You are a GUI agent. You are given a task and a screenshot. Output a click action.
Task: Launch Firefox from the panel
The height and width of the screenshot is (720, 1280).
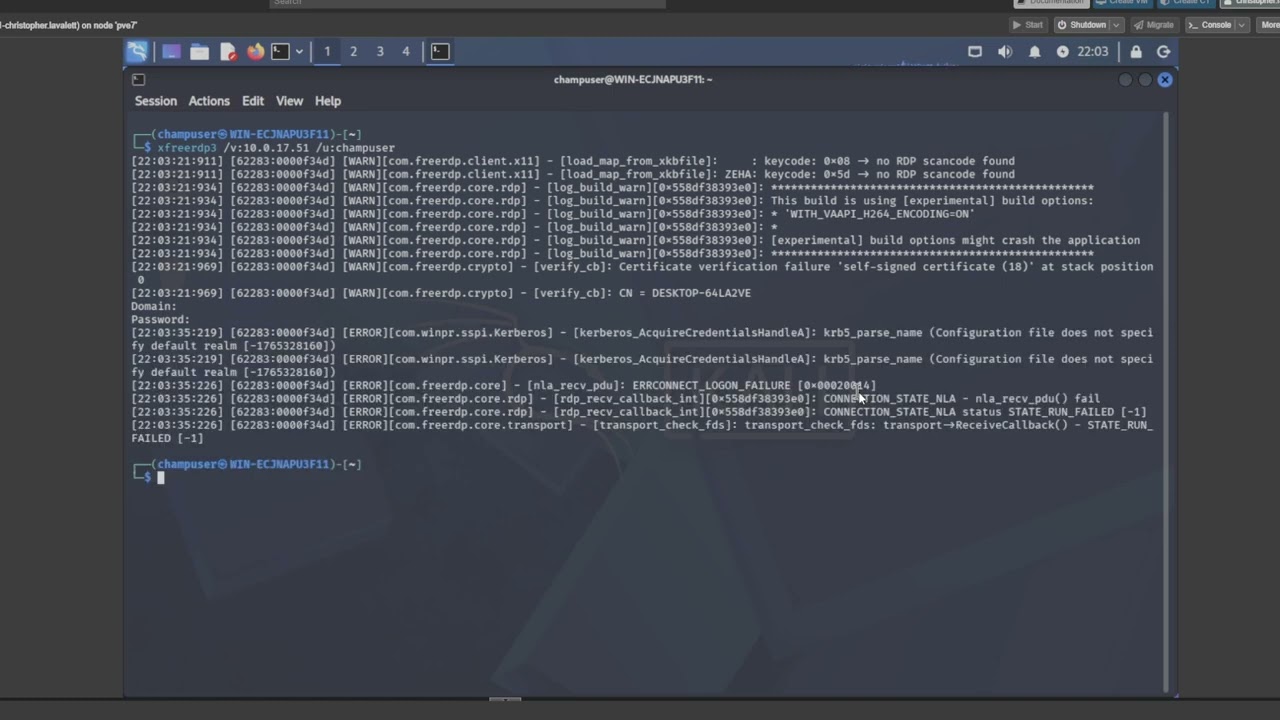[x=256, y=52]
